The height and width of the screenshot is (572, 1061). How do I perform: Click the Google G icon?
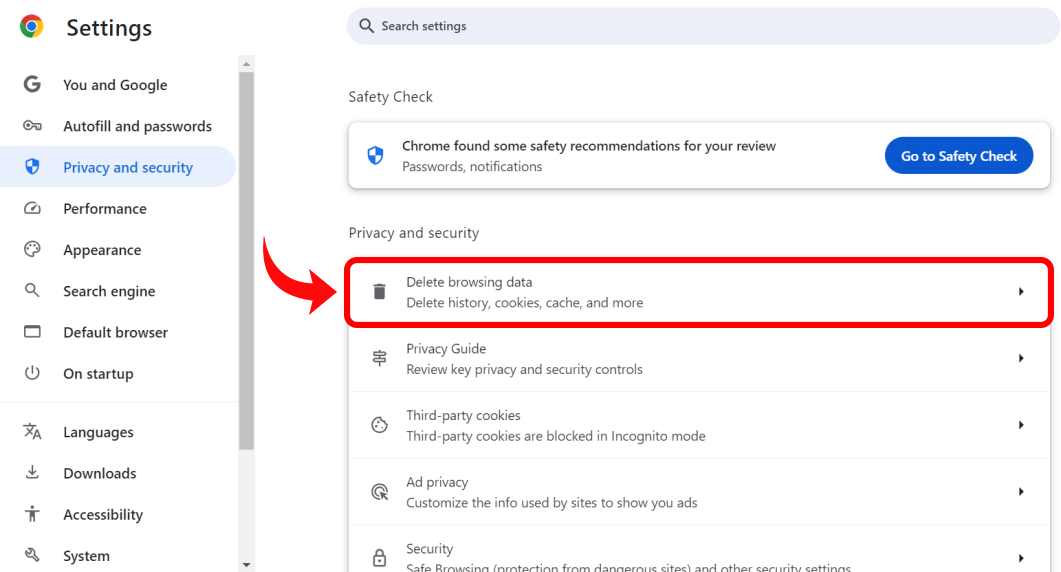pyautogui.click(x=32, y=84)
